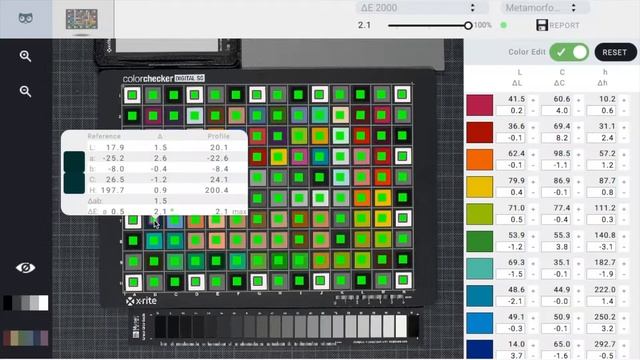Click the 2.1 ΔE value beside slider
640x360 pixels.
(x=364, y=25)
